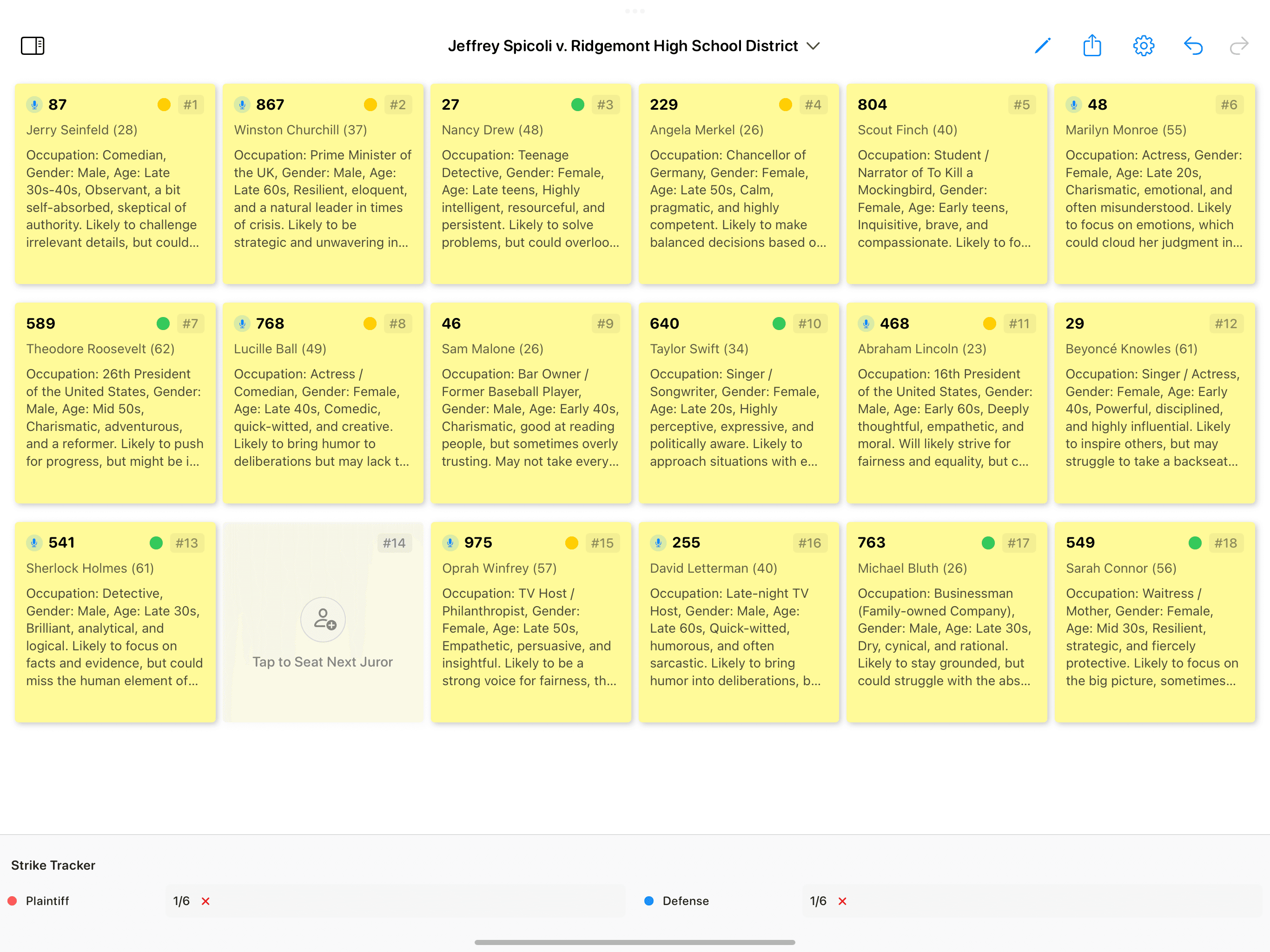Screen dimensions: 1270x952
Task: Open the share sheet icon
Action: pos(1092,46)
